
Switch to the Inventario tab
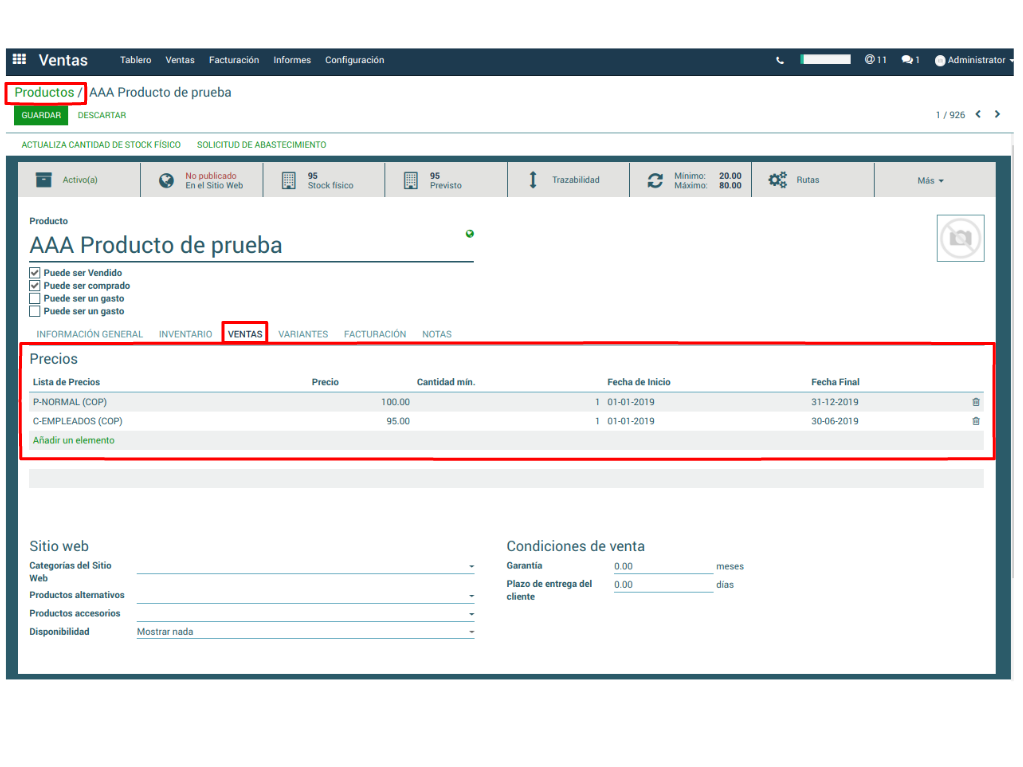tap(185, 334)
